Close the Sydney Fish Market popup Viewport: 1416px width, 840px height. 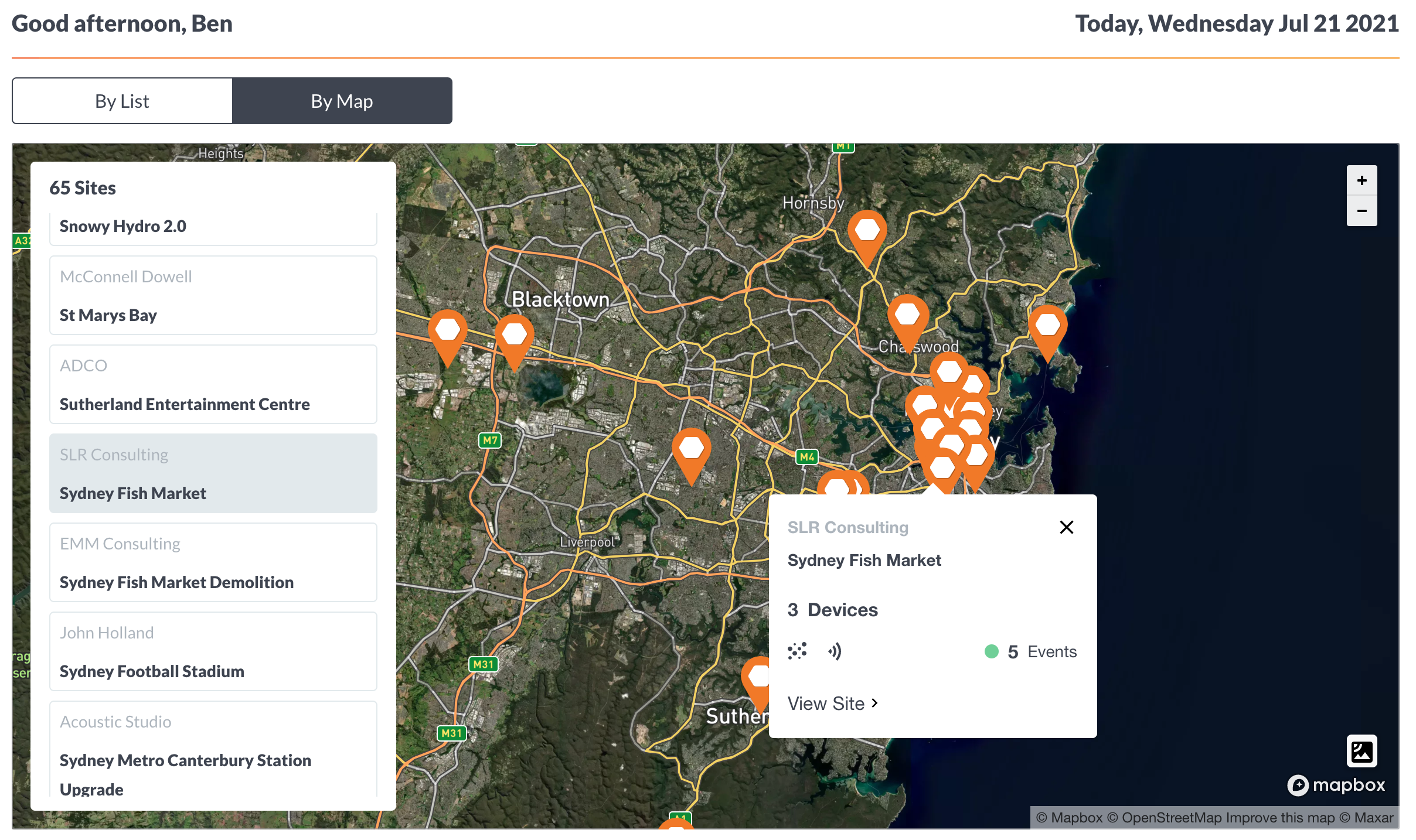(1067, 527)
